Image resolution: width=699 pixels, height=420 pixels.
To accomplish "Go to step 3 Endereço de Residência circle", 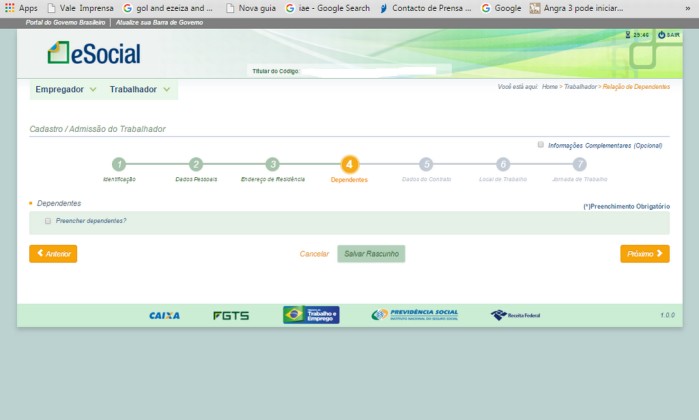I will 272,164.
